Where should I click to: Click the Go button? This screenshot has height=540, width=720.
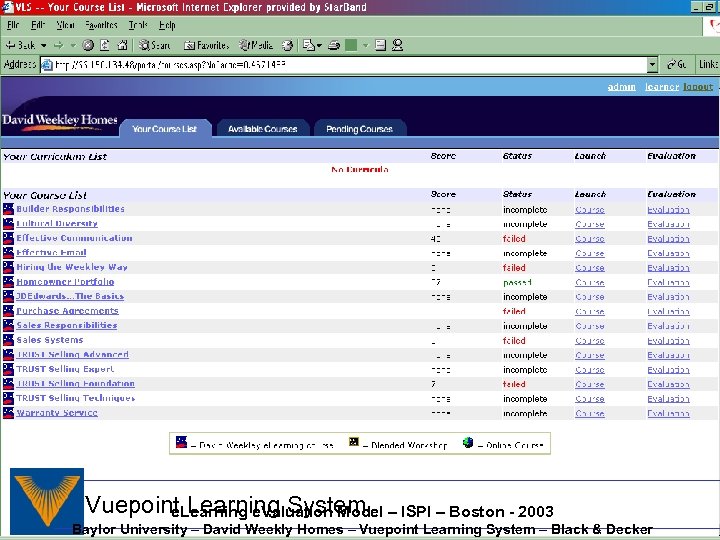click(x=676, y=65)
